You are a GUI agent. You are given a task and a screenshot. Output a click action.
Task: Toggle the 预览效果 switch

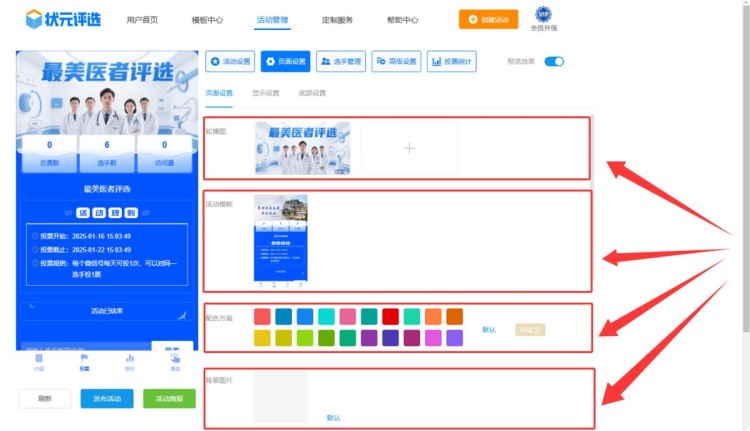[553, 62]
